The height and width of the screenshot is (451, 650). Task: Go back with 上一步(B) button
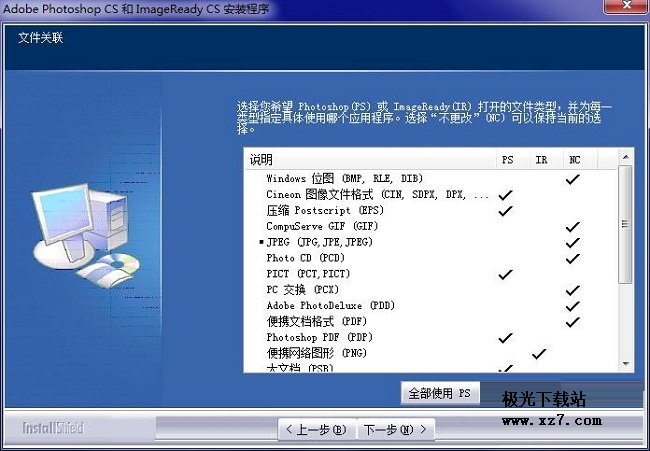[x=317, y=429]
